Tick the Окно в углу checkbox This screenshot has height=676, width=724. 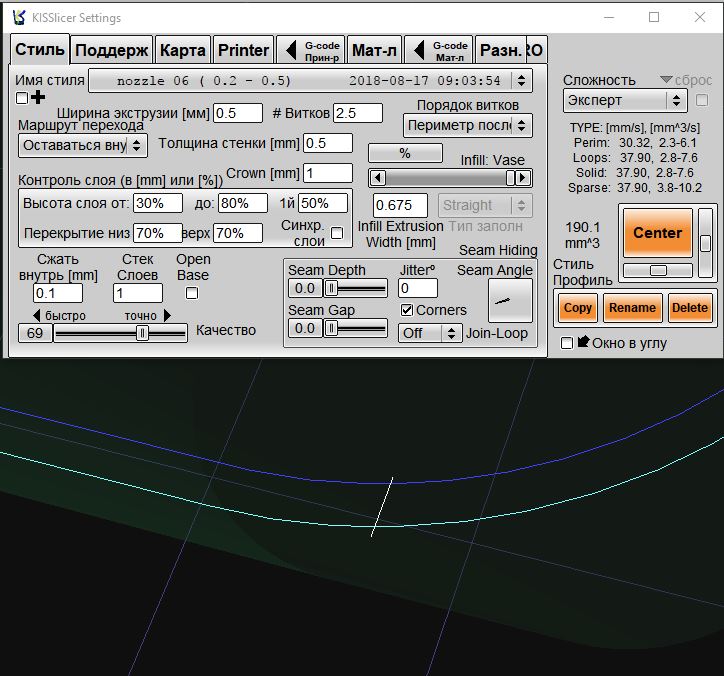click(567, 343)
